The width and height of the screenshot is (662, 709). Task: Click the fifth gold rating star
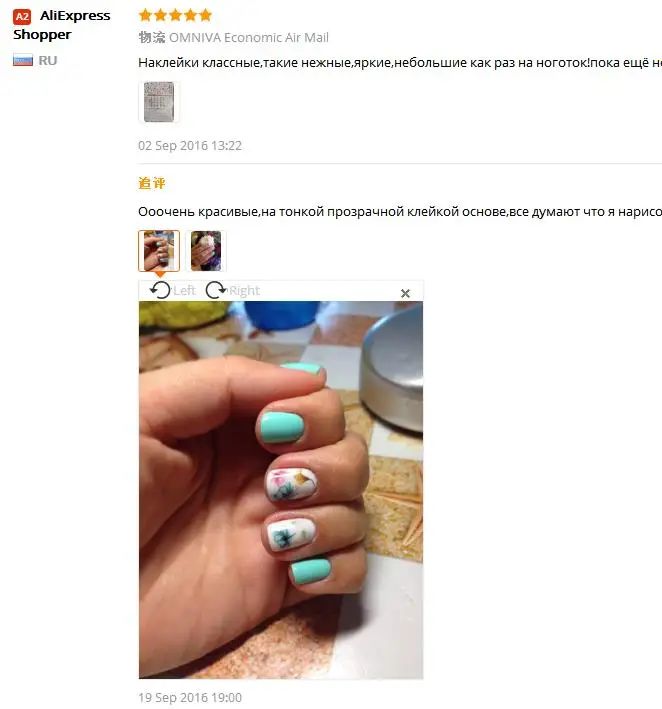[205, 15]
